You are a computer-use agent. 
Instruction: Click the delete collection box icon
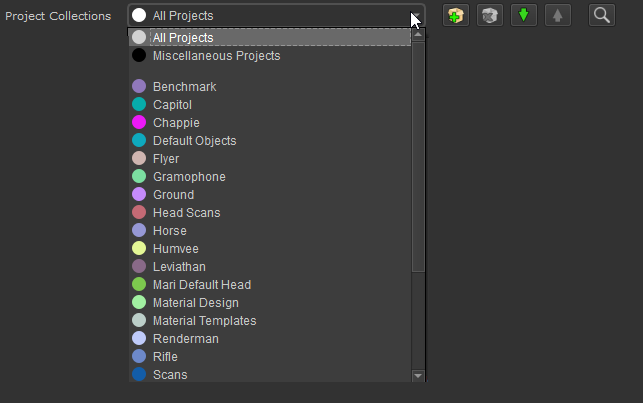click(x=489, y=16)
